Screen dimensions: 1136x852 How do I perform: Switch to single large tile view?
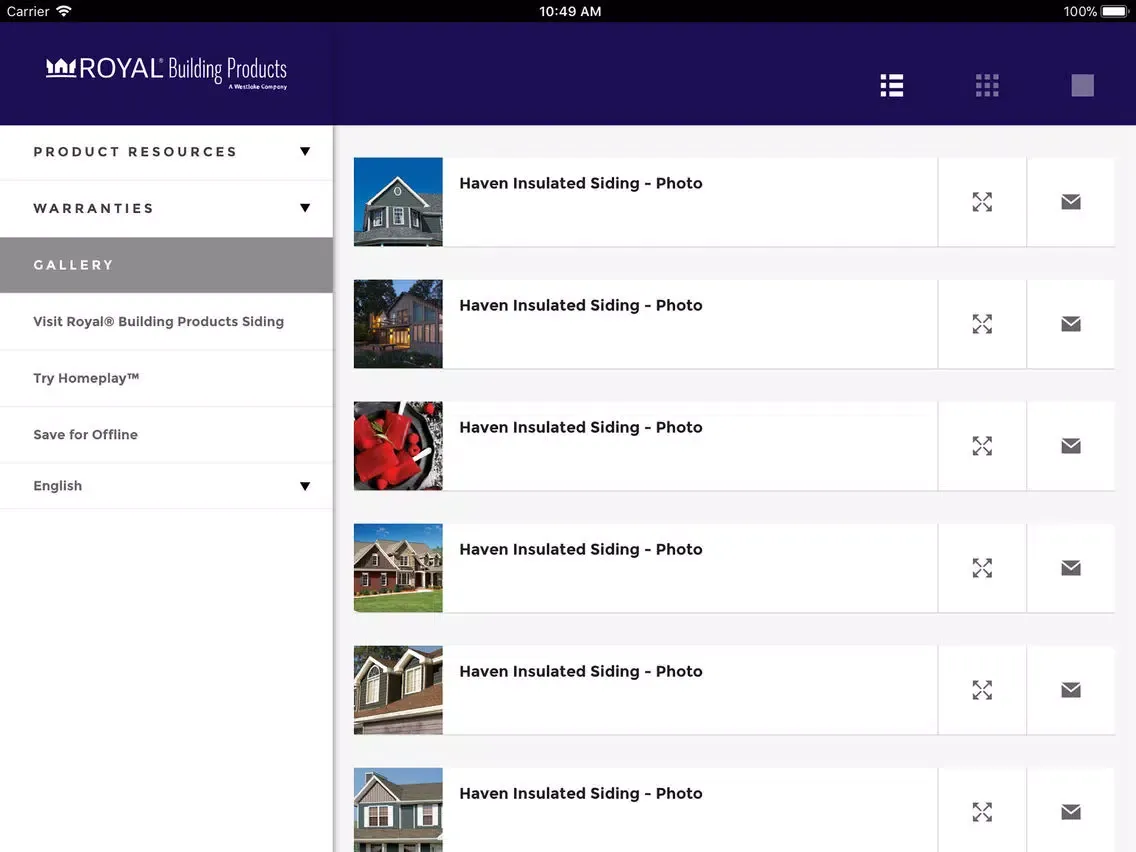[x=1082, y=85]
